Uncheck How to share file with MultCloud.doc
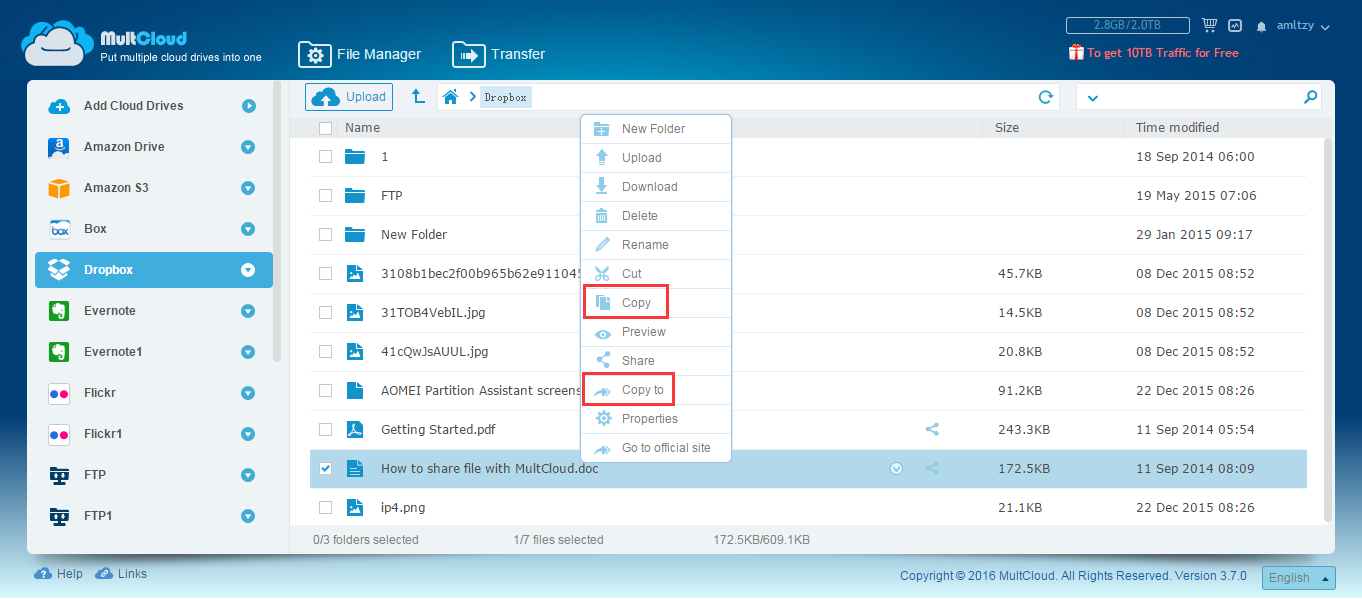Viewport: 1362px width, 599px height. [x=325, y=469]
